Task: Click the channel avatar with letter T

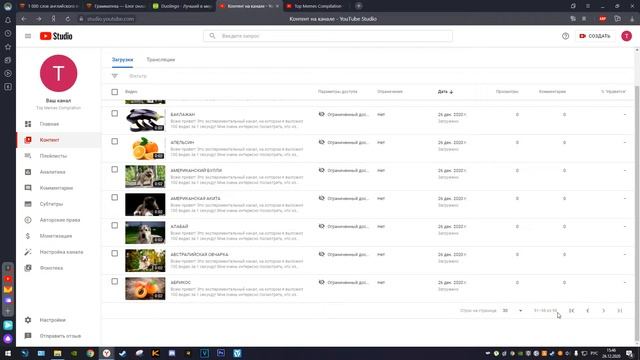Action: [58, 73]
